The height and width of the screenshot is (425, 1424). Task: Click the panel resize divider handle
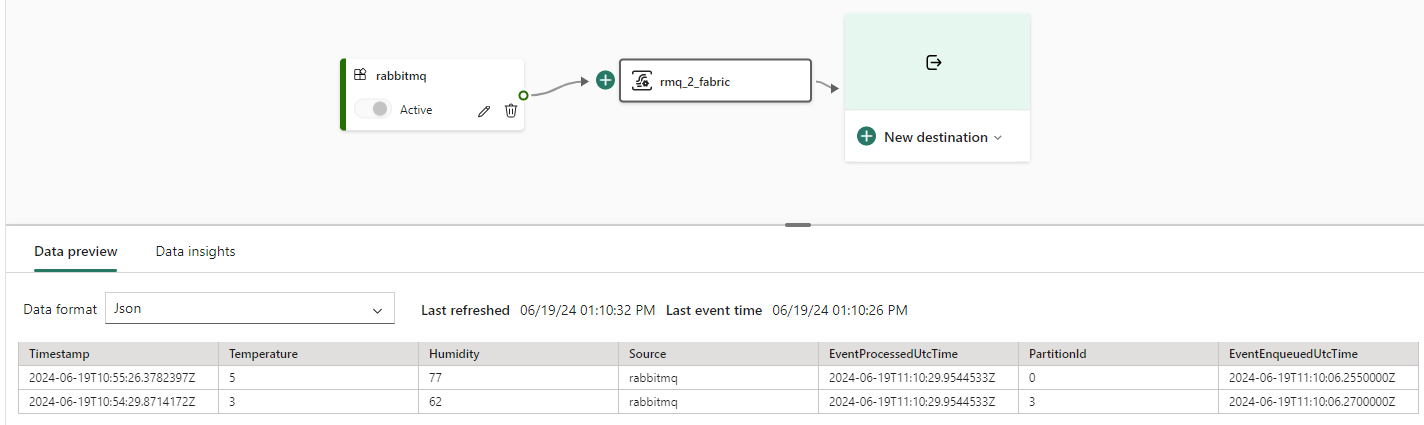[798, 225]
